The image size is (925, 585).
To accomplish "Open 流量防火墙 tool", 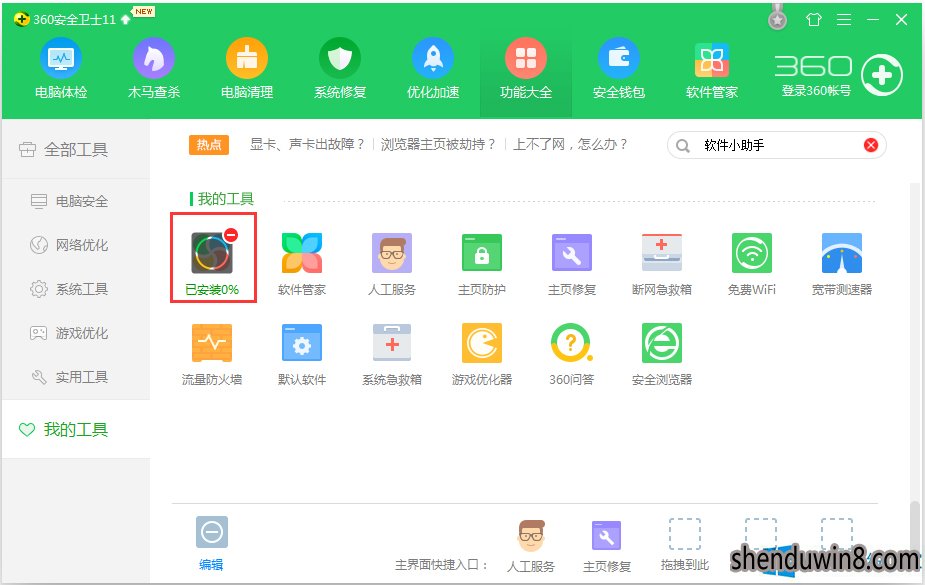I will (x=212, y=354).
